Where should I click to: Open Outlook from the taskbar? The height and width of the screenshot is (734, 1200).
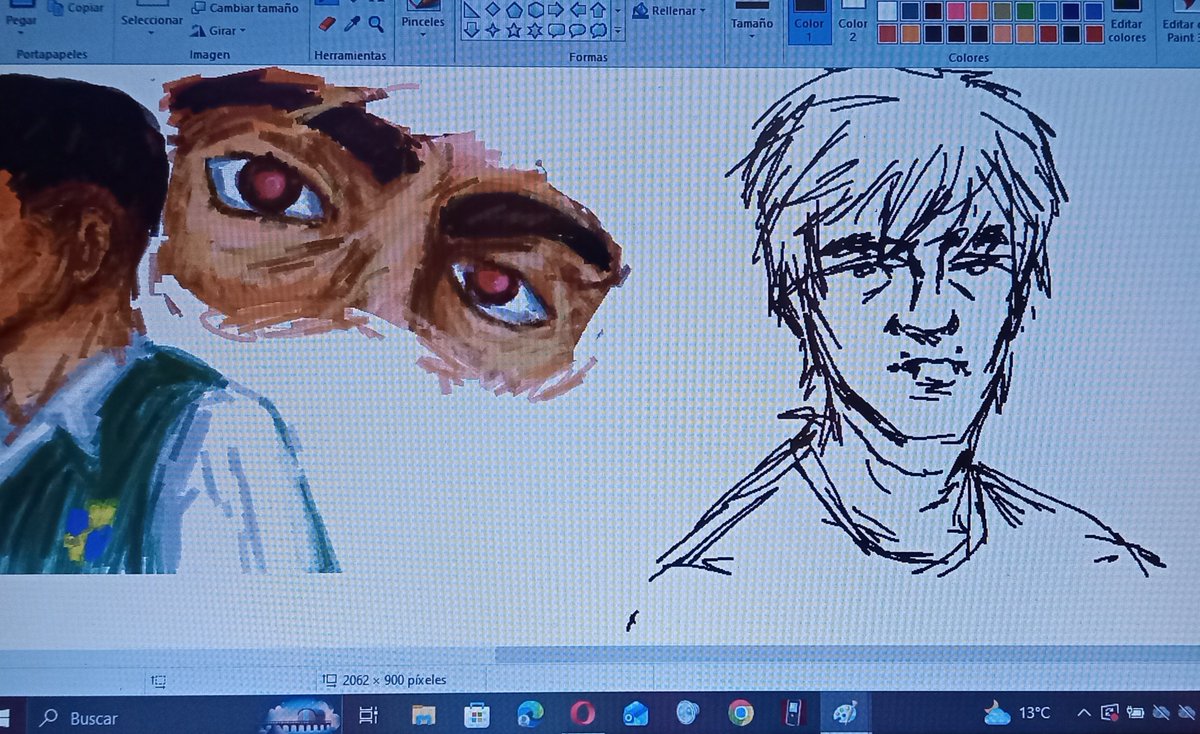tap(635, 713)
